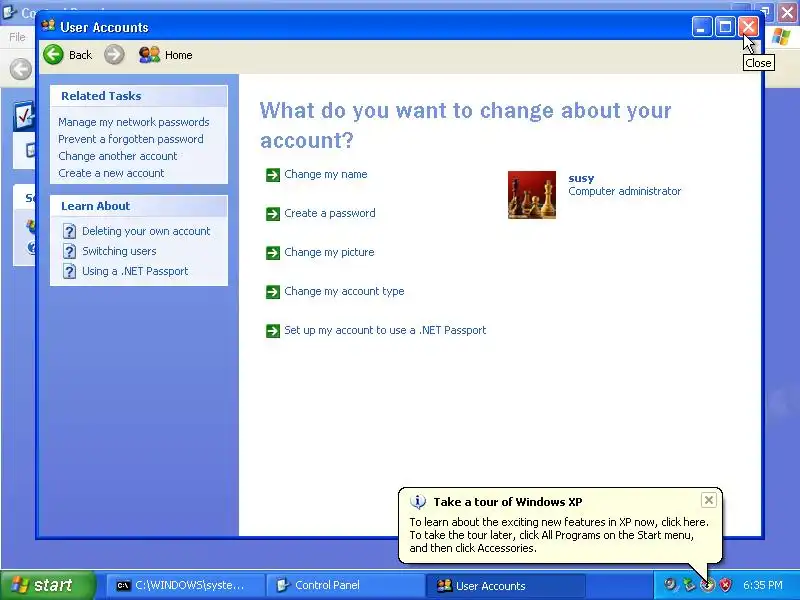Click help icon for Switching users
800x600 pixels.
tap(69, 251)
